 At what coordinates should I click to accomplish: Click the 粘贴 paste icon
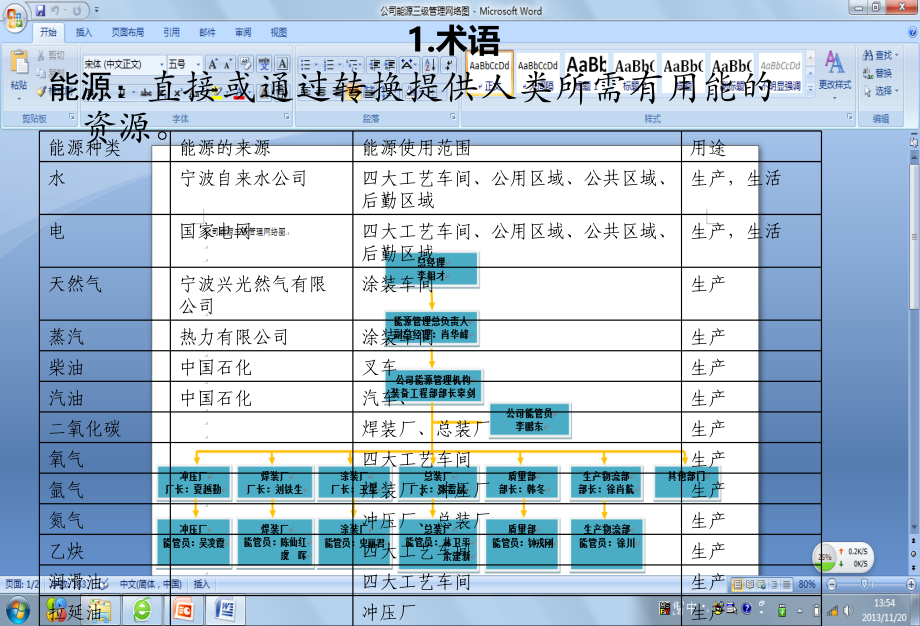pos(19,63)
